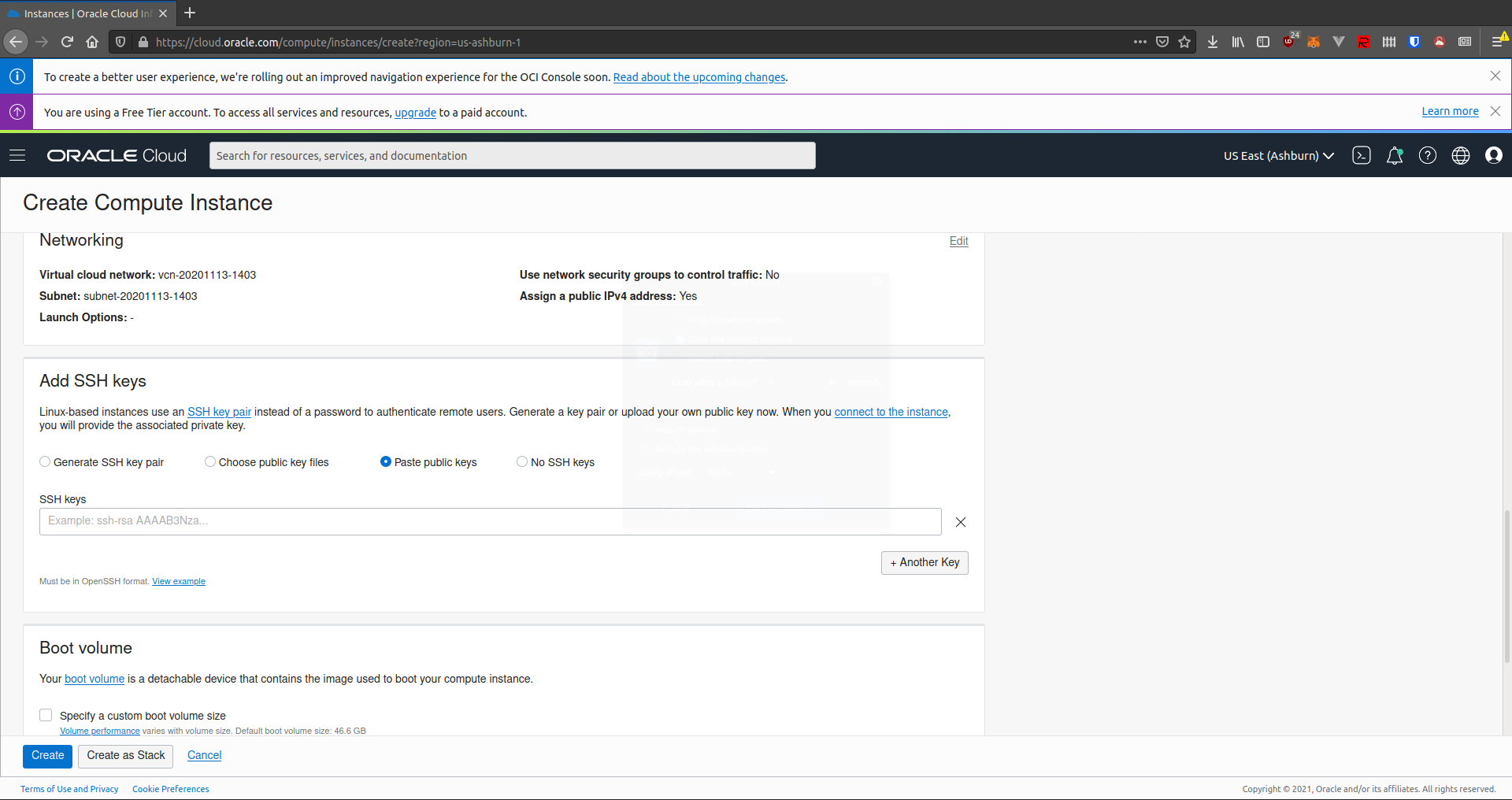This screenshot has height=800, width=1512.
Task: Open US East (Ashburn) region dropdown
Action: click(1278, 156)
